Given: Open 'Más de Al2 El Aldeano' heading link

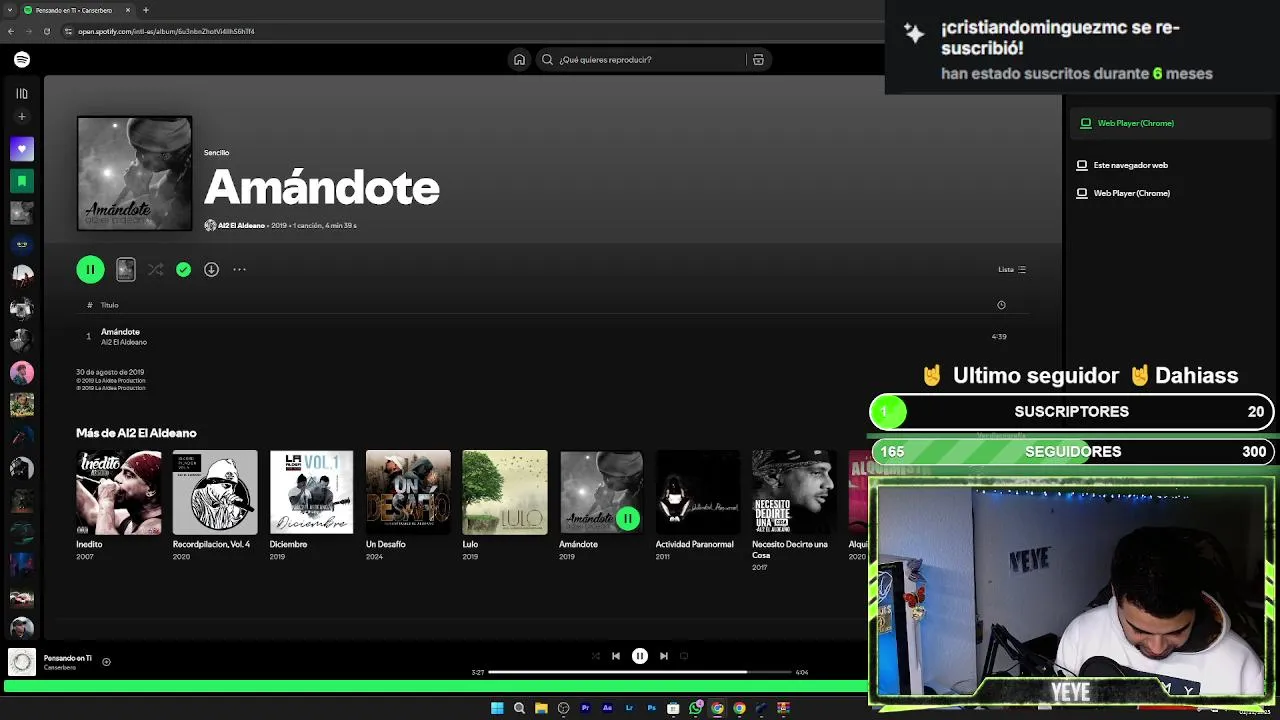Looking at the screenshot, I should pos(136,433).
